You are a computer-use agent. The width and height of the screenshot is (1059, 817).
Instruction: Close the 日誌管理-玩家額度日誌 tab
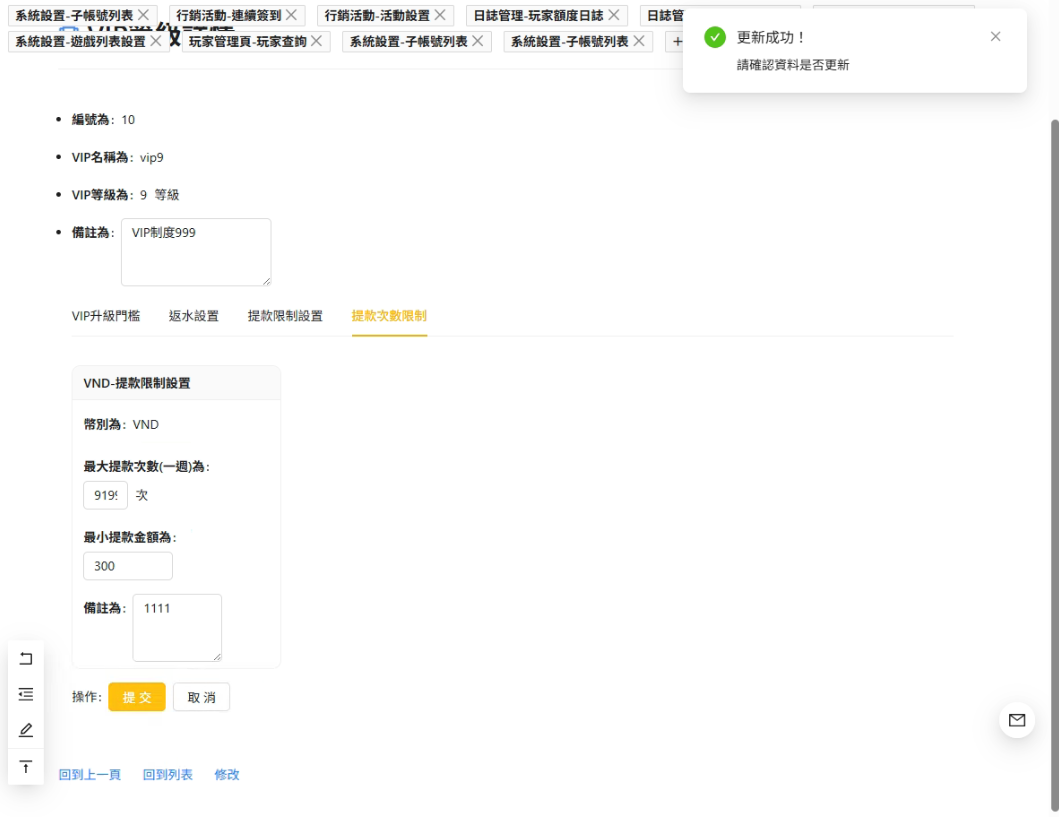tap(614, 15)
